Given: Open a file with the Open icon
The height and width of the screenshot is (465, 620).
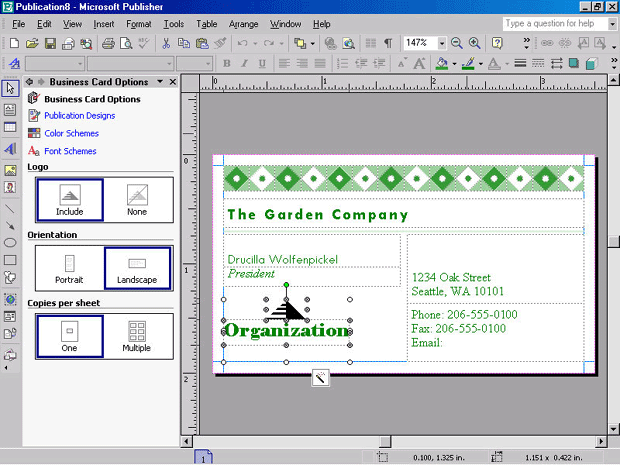Looking at the screenshot, I should (32, 43).
